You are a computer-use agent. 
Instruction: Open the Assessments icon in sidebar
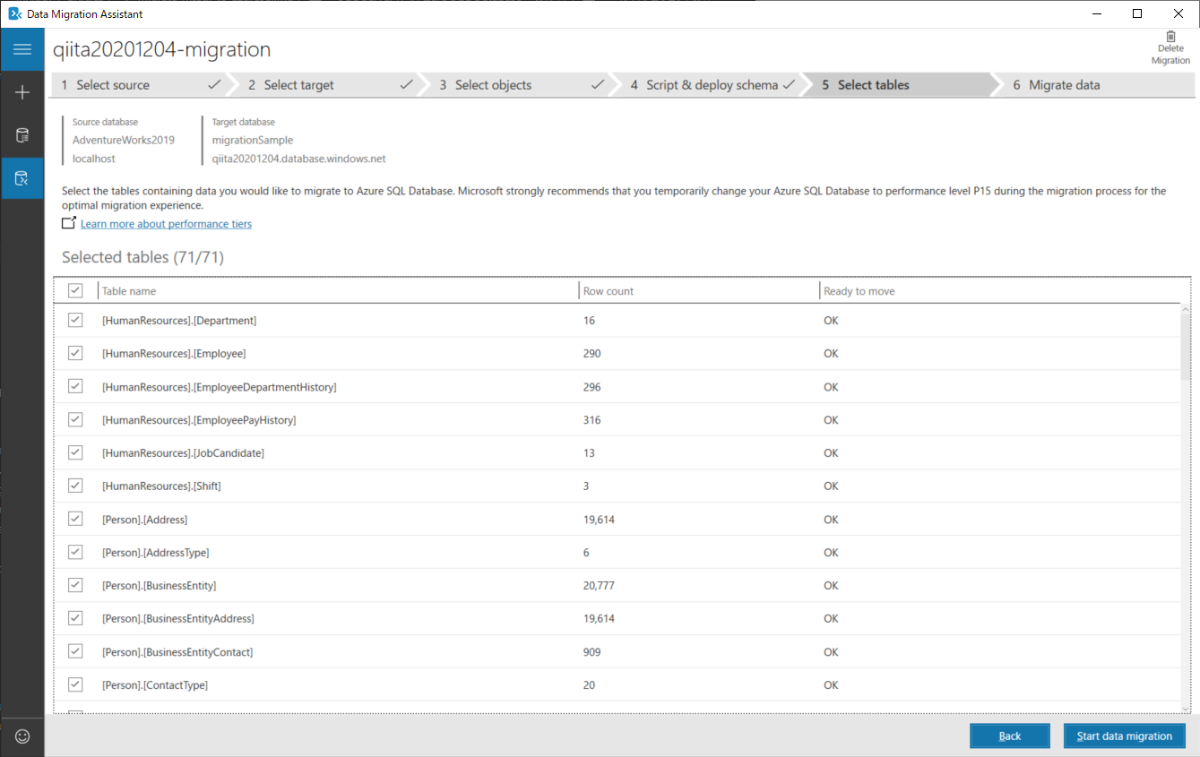[x=22, y=135]
